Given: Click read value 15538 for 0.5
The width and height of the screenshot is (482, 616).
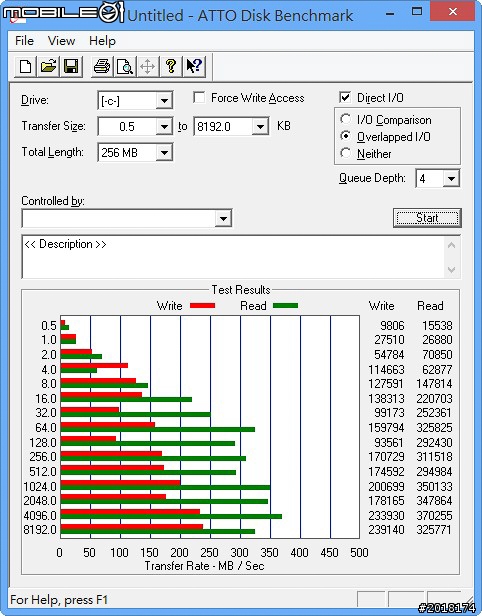Looking at the screenshot, I should [x=437, y=326].
